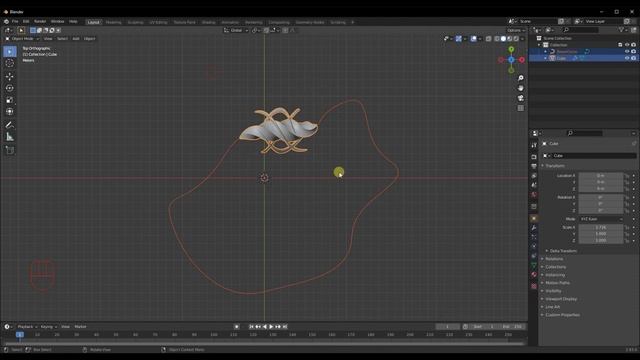The height and width of the screenshot is (360, 640).
Task: Select the Cursor tool
Action: [10, 63]
